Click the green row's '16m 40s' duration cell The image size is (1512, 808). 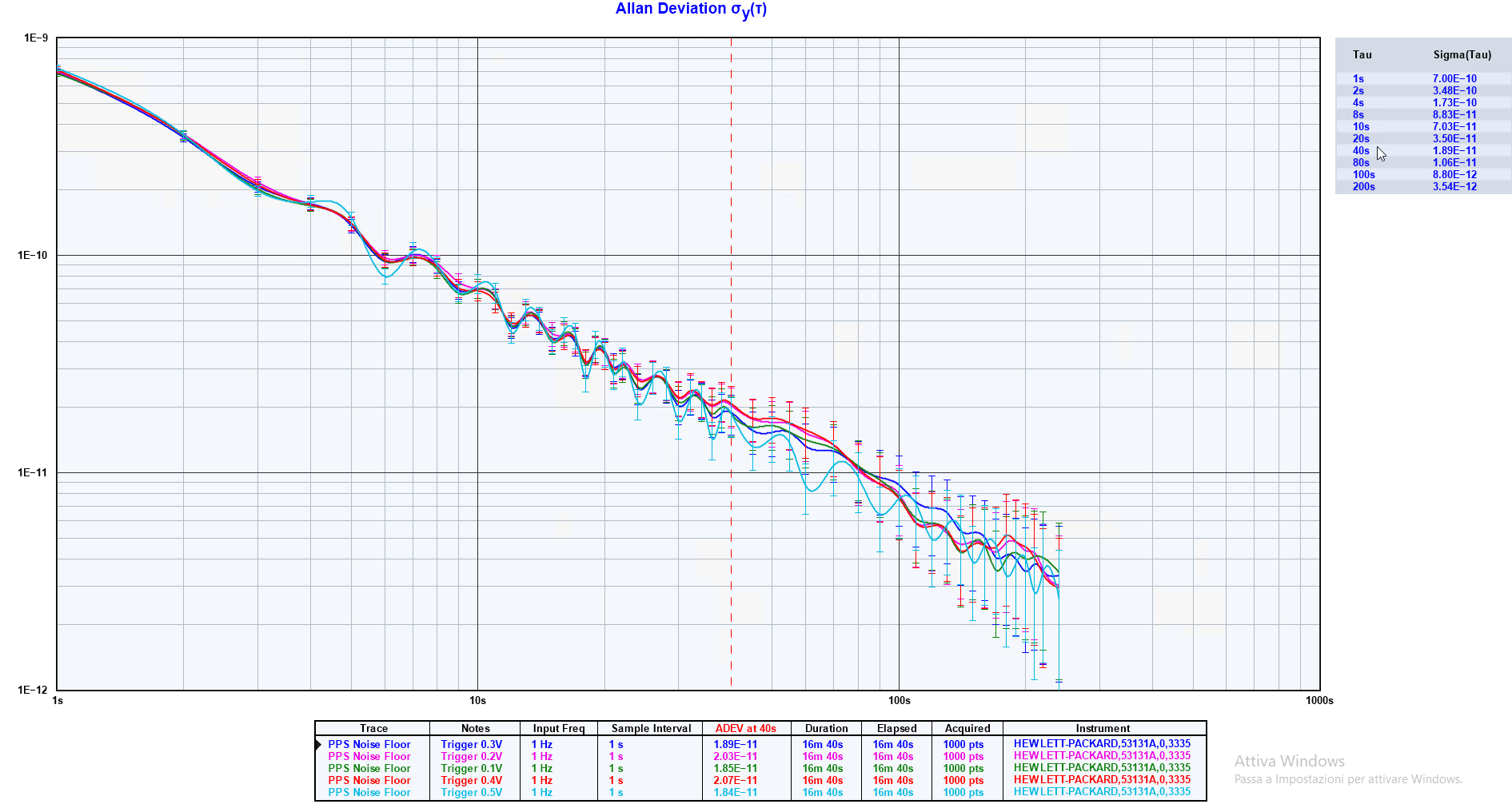823,768
